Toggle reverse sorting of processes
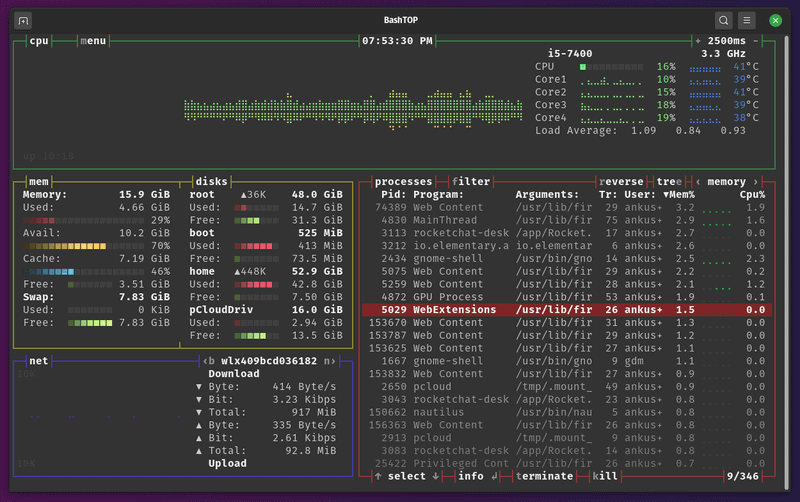This screenshot has width=800, height=502. (x=621, y=182)
